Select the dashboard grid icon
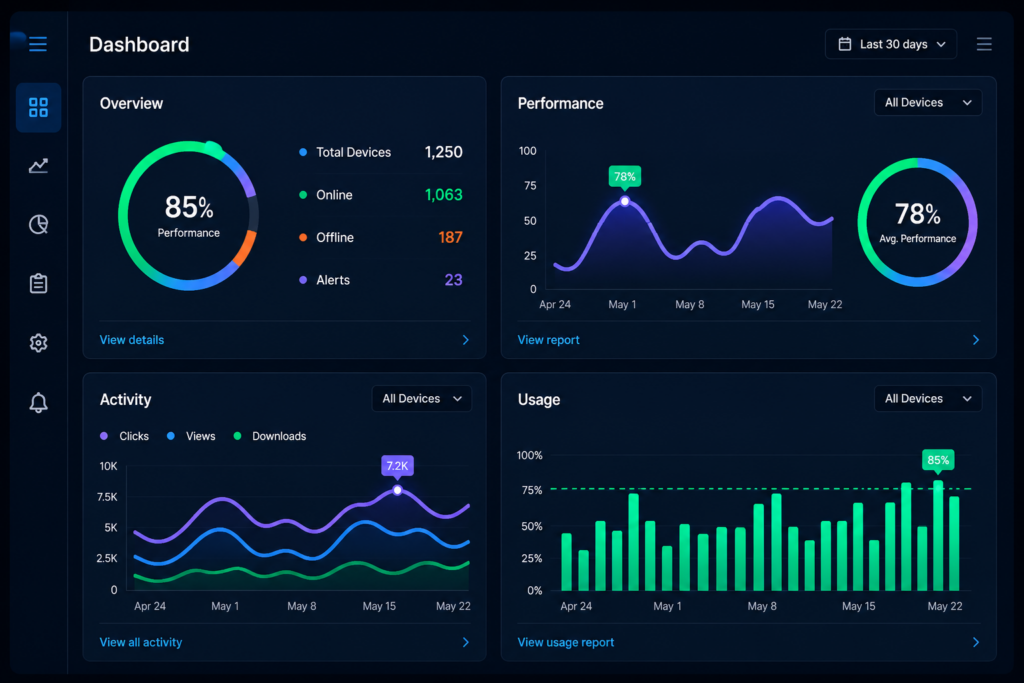The width and height of the screenshot is (1024, 683). click(39, 108)
